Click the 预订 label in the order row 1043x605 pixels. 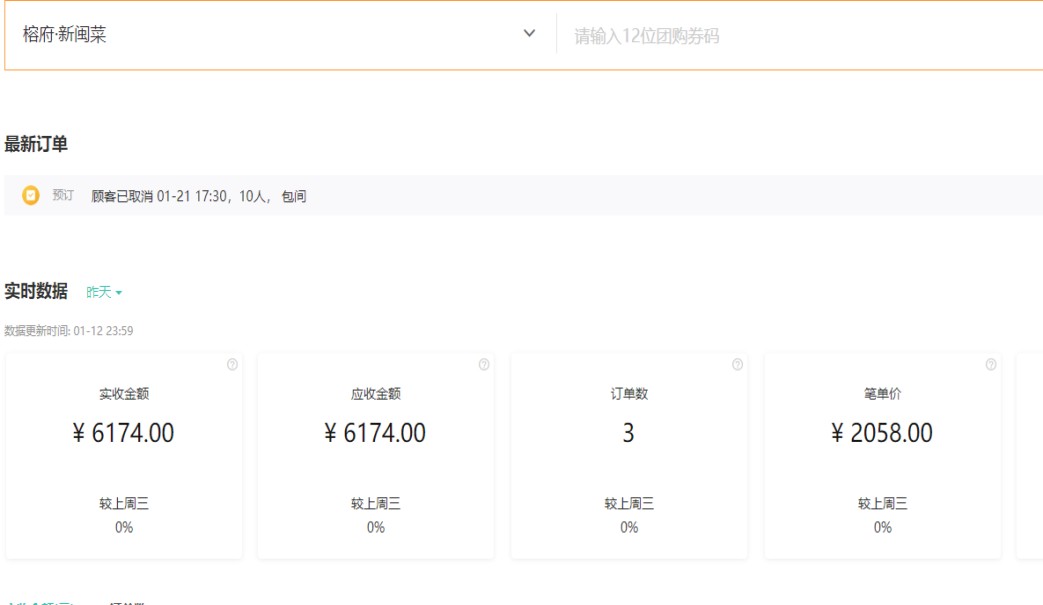tap(63, 196)
